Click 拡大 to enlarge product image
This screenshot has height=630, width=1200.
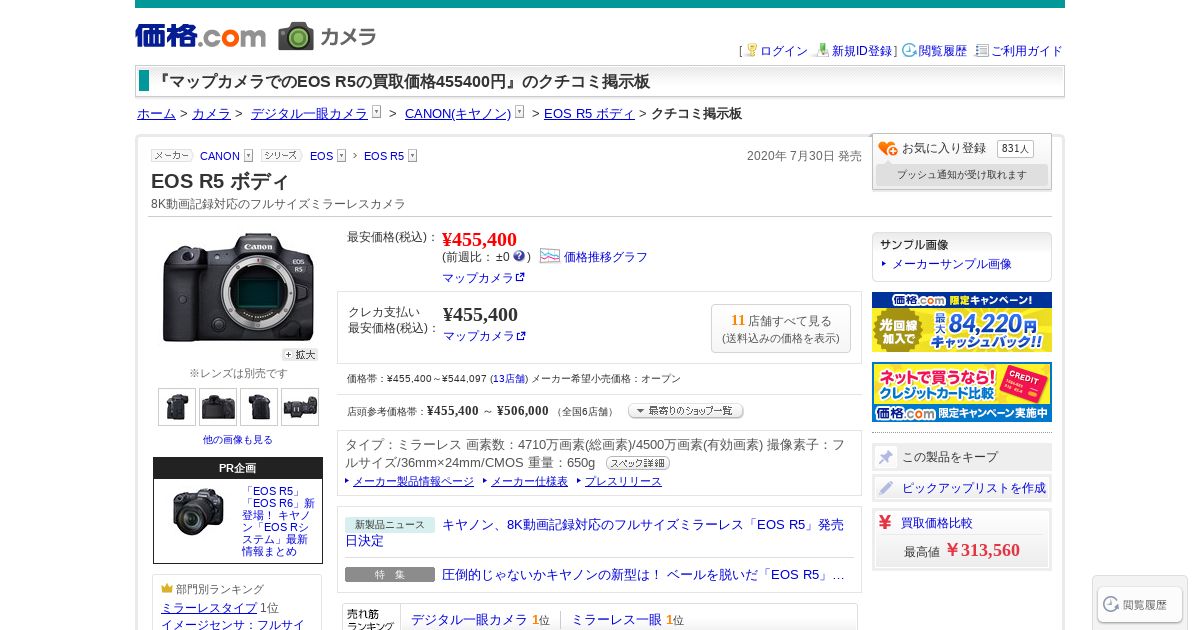click(299, 354)
